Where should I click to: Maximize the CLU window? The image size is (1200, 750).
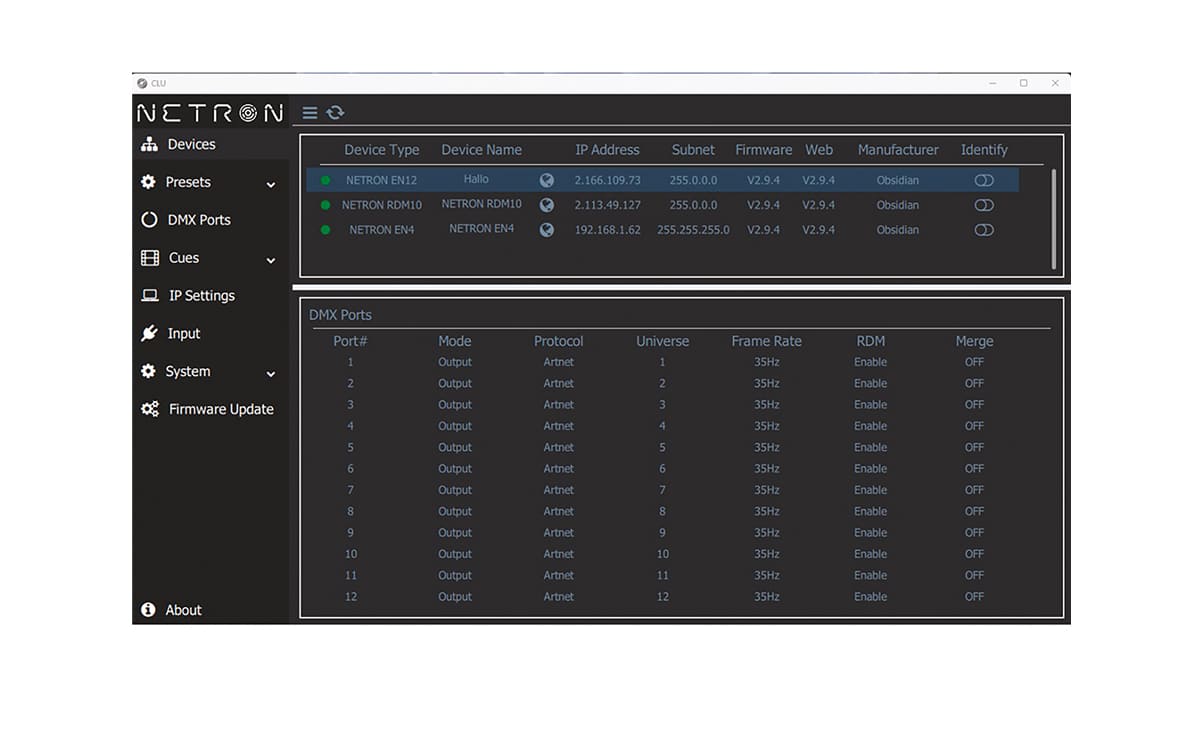1023,83
